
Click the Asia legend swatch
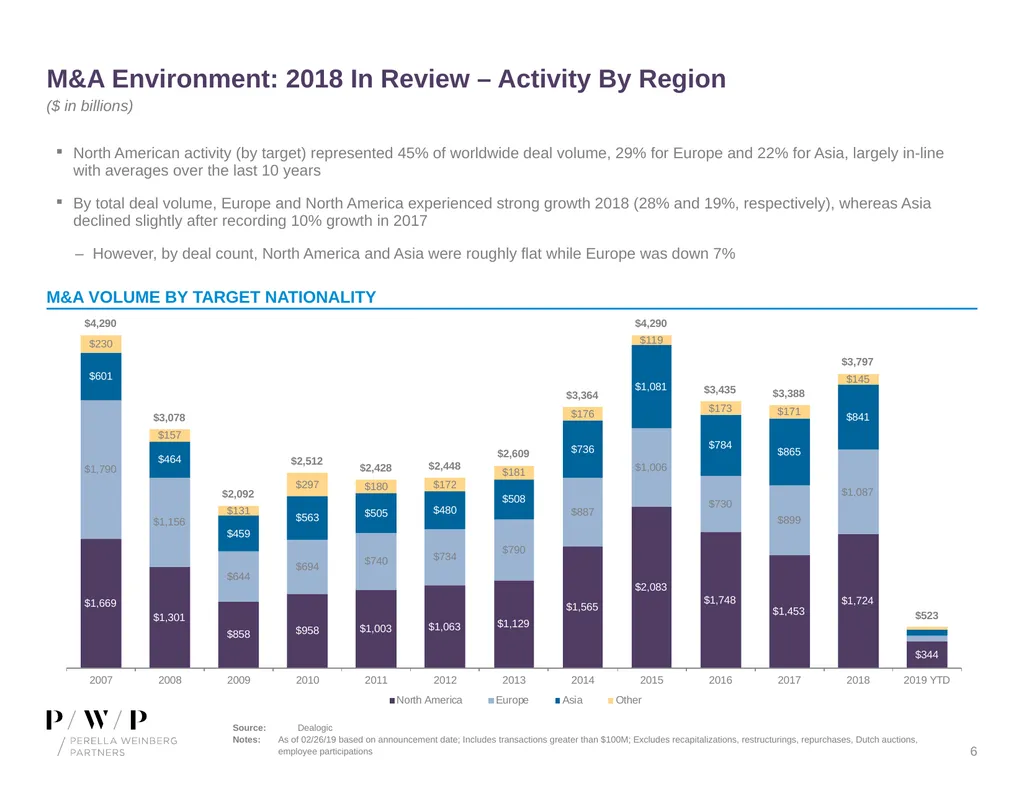(x=558, y=701)
